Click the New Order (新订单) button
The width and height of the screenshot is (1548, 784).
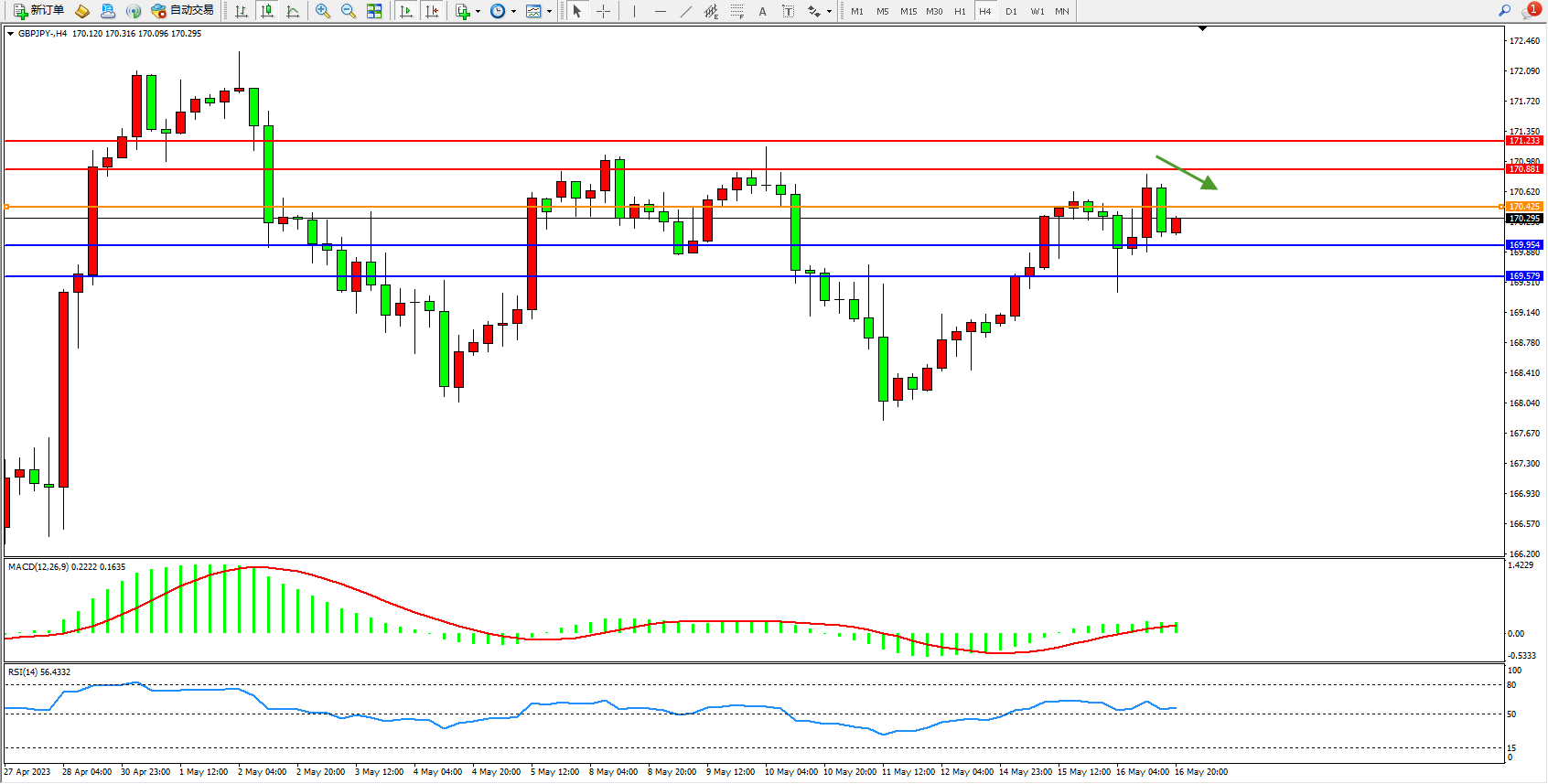[38, 11]
